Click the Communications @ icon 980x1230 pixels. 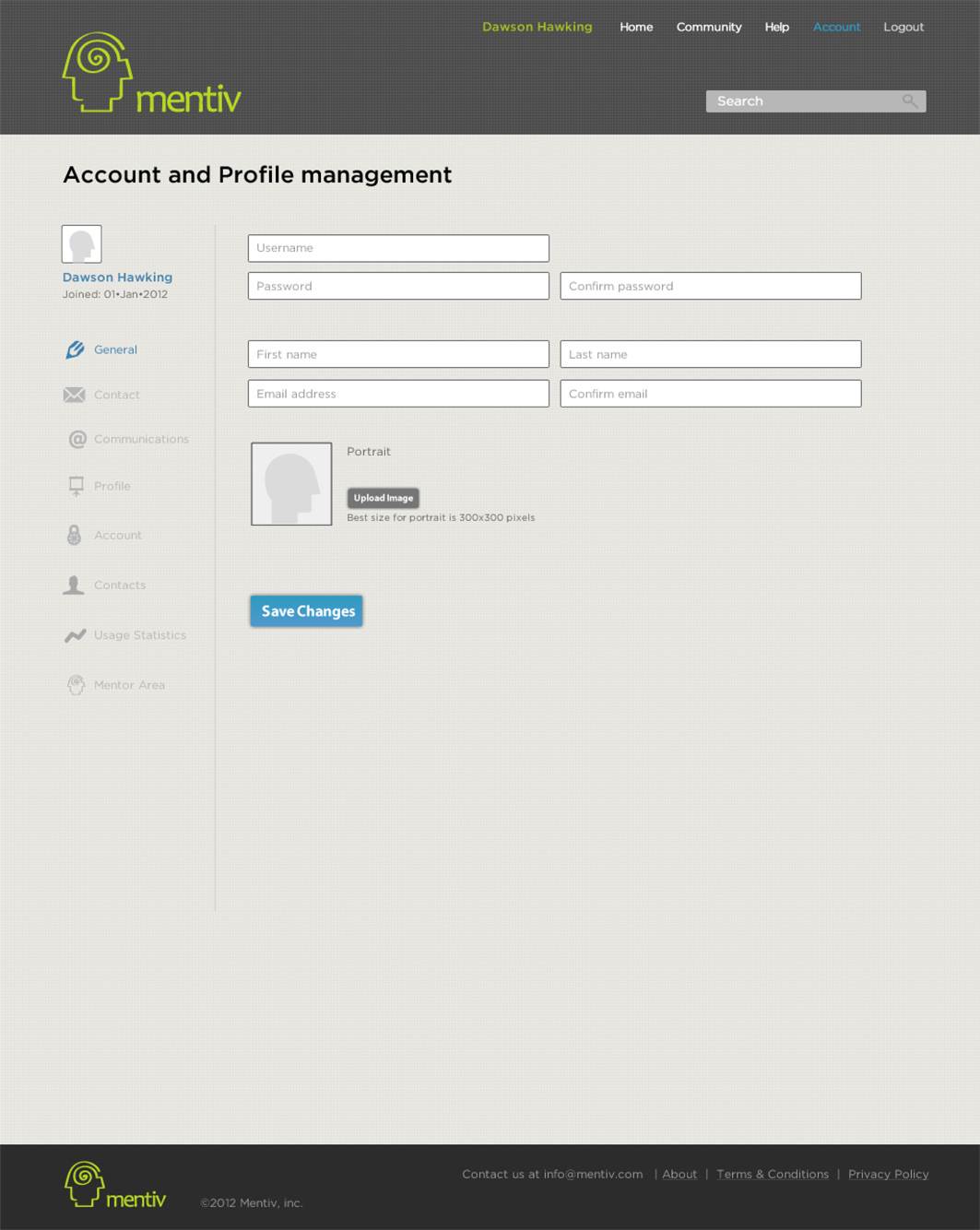pos(77,439)
